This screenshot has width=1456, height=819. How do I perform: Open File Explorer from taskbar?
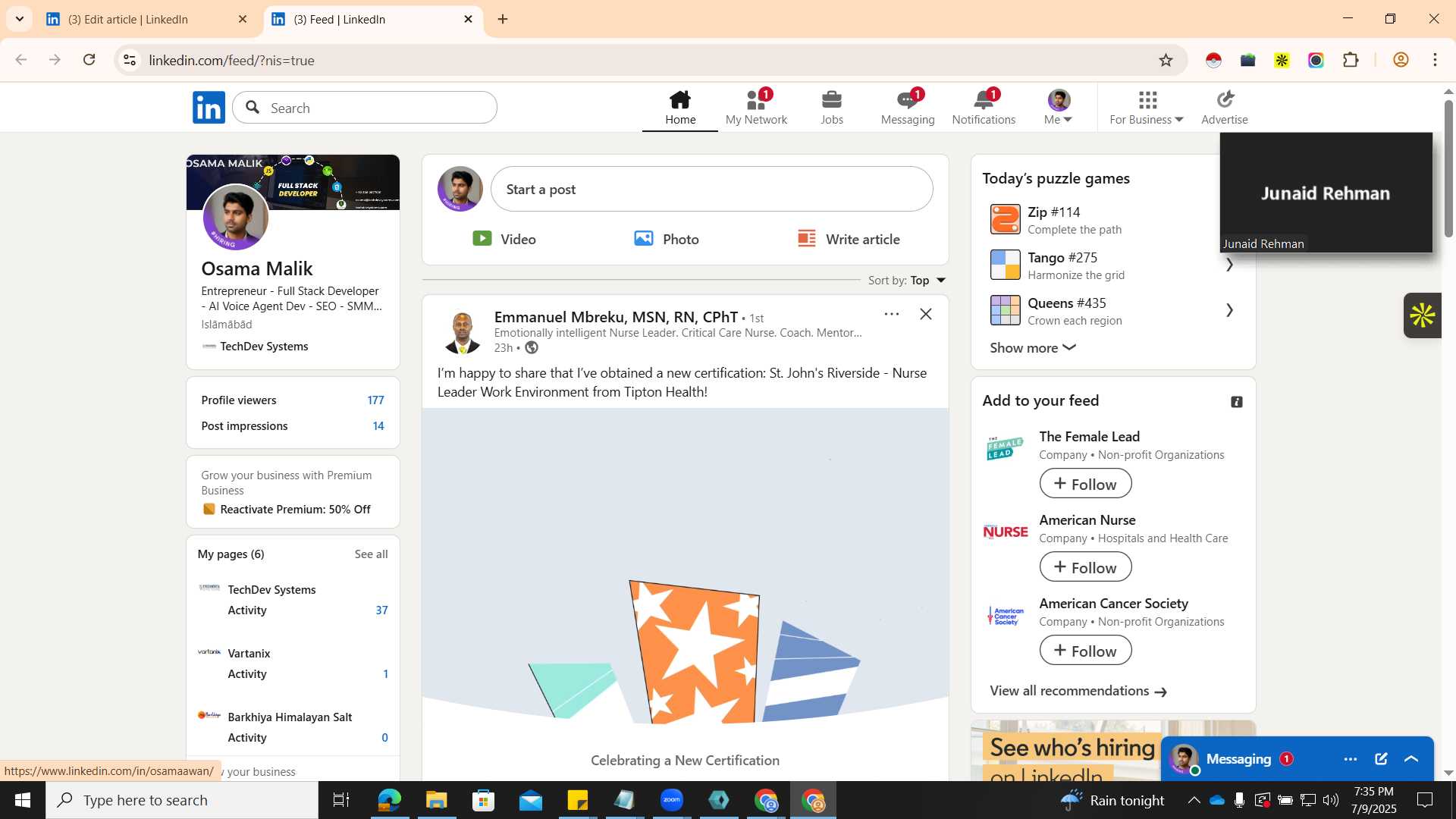coord(436,800)
